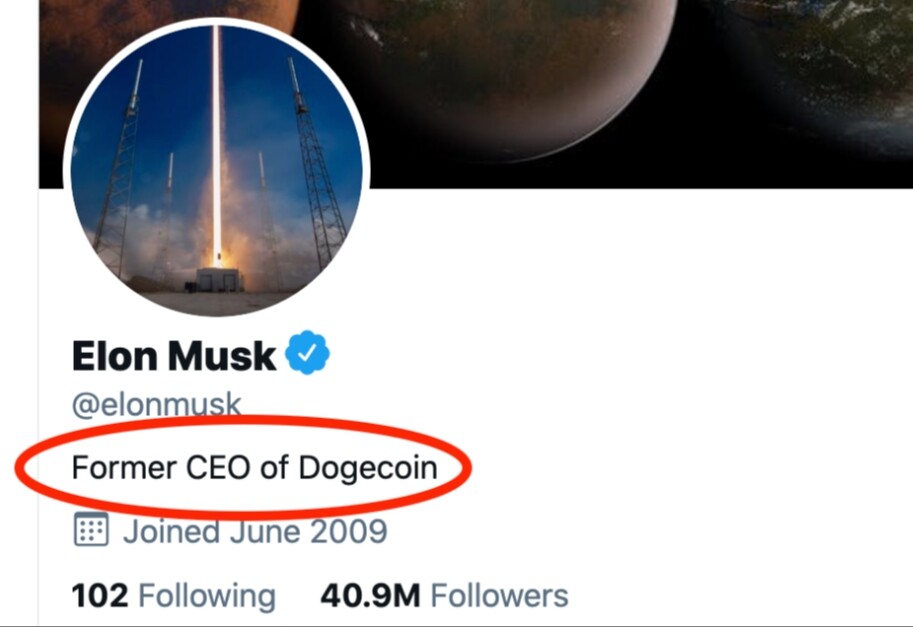Open the 40.9M Followers list

click(444, 596)
